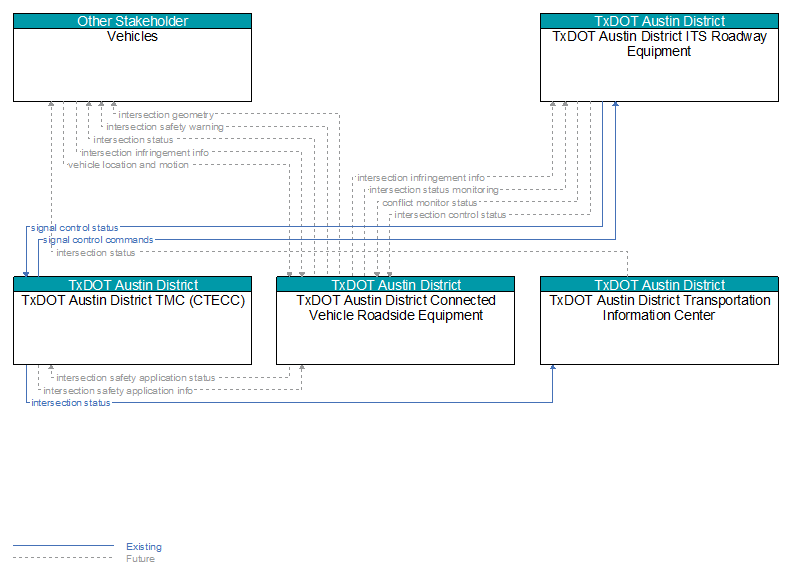Image resolution: width=789 pixels, height=577 pixels.
Task: Click teal header above Connected Vehicle Roadside Equipment
Action: (396, 285)
